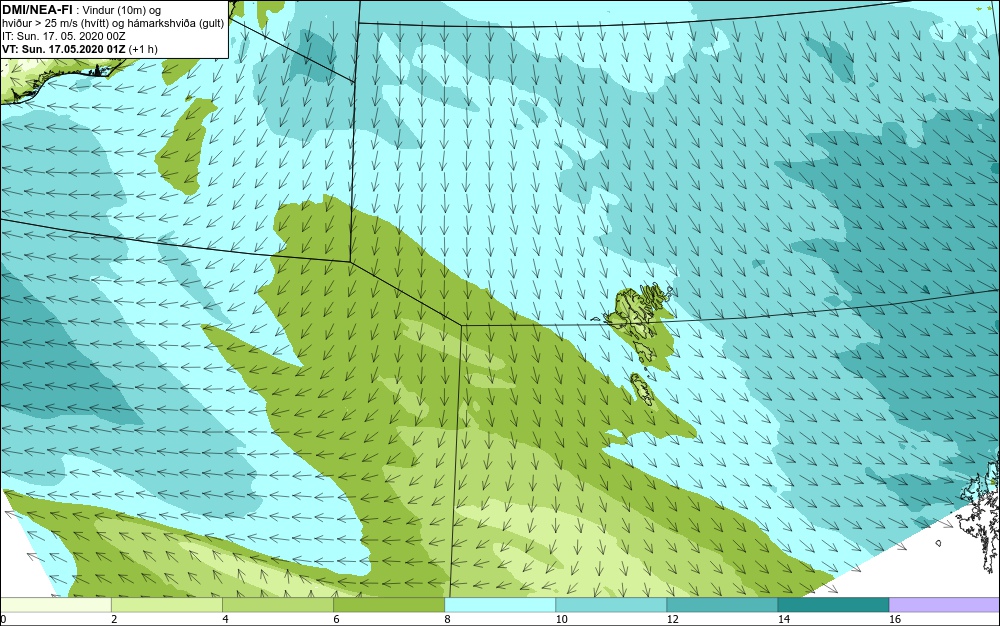Click the 0–2 m/s pale yellow legend swatch

56,605
